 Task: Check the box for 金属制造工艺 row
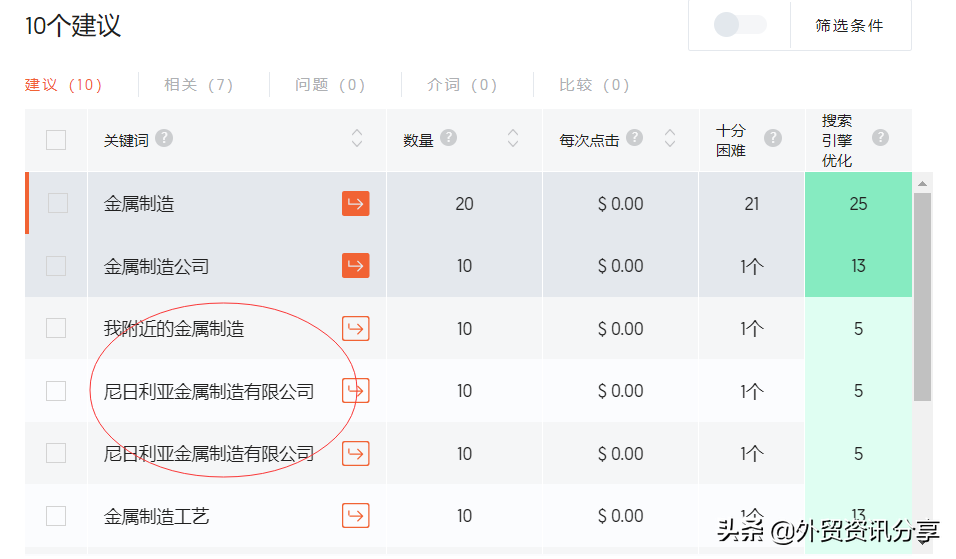[56, 516]
